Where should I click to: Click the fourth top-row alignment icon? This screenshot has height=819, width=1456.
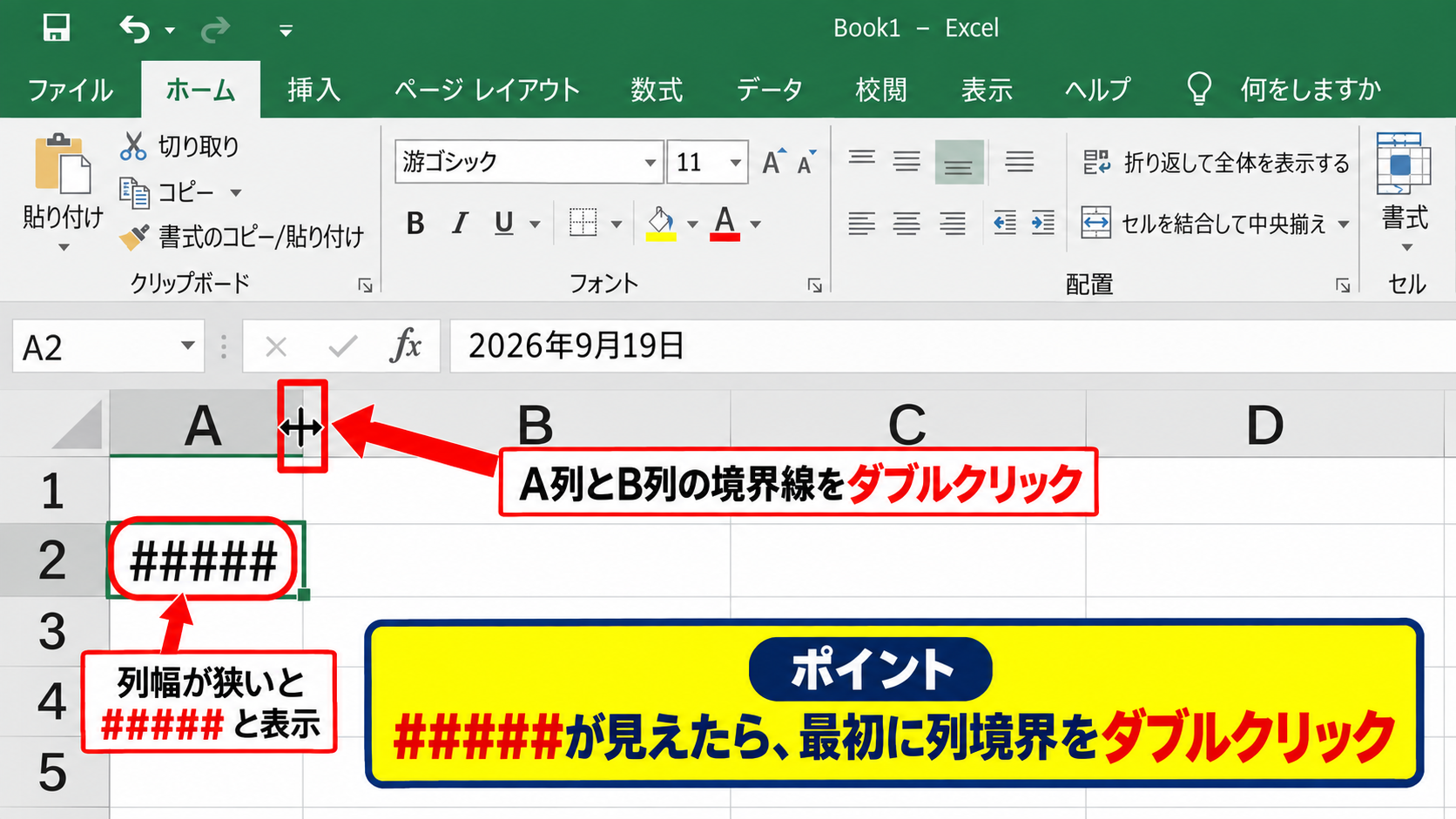pos(1020,162)
